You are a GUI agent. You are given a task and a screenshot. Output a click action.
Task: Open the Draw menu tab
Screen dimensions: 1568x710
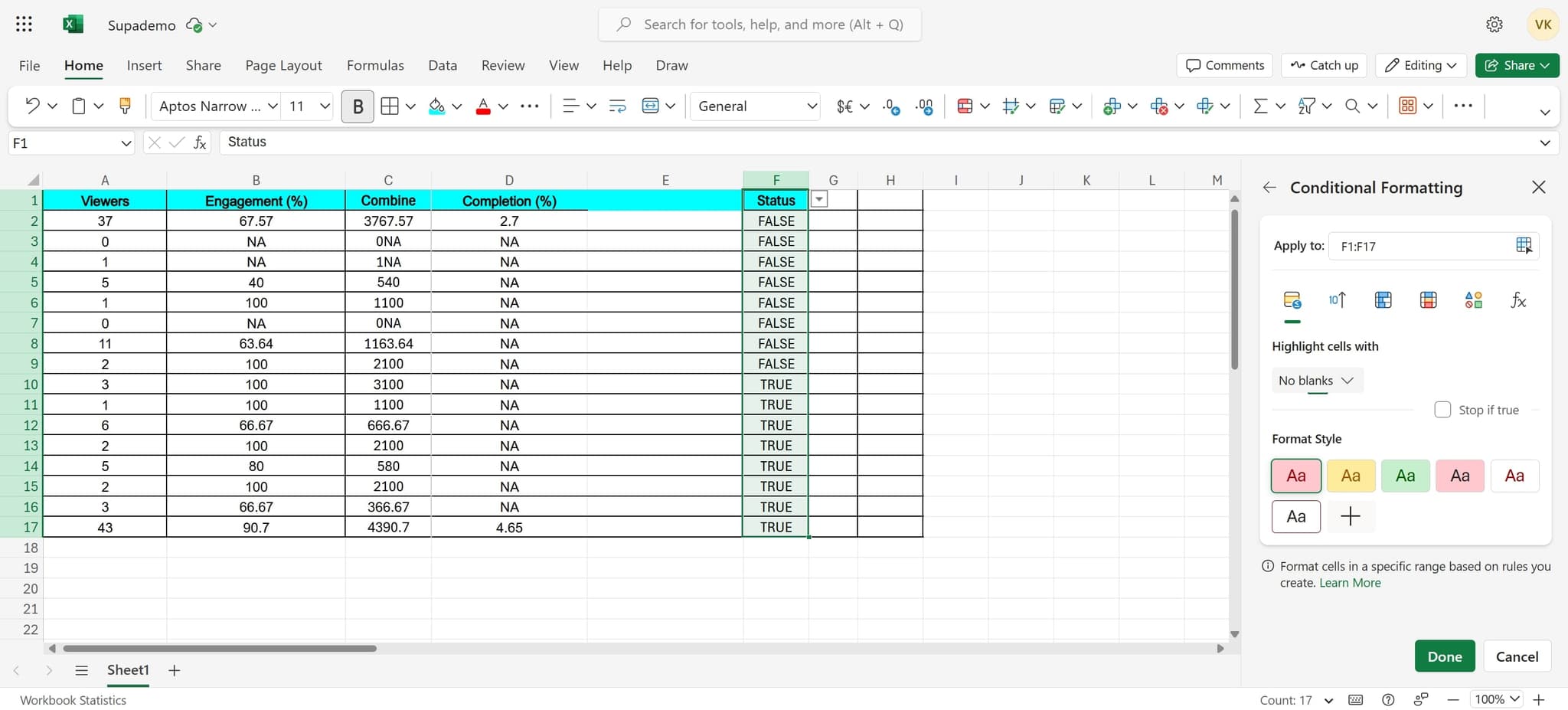[671, 65]
